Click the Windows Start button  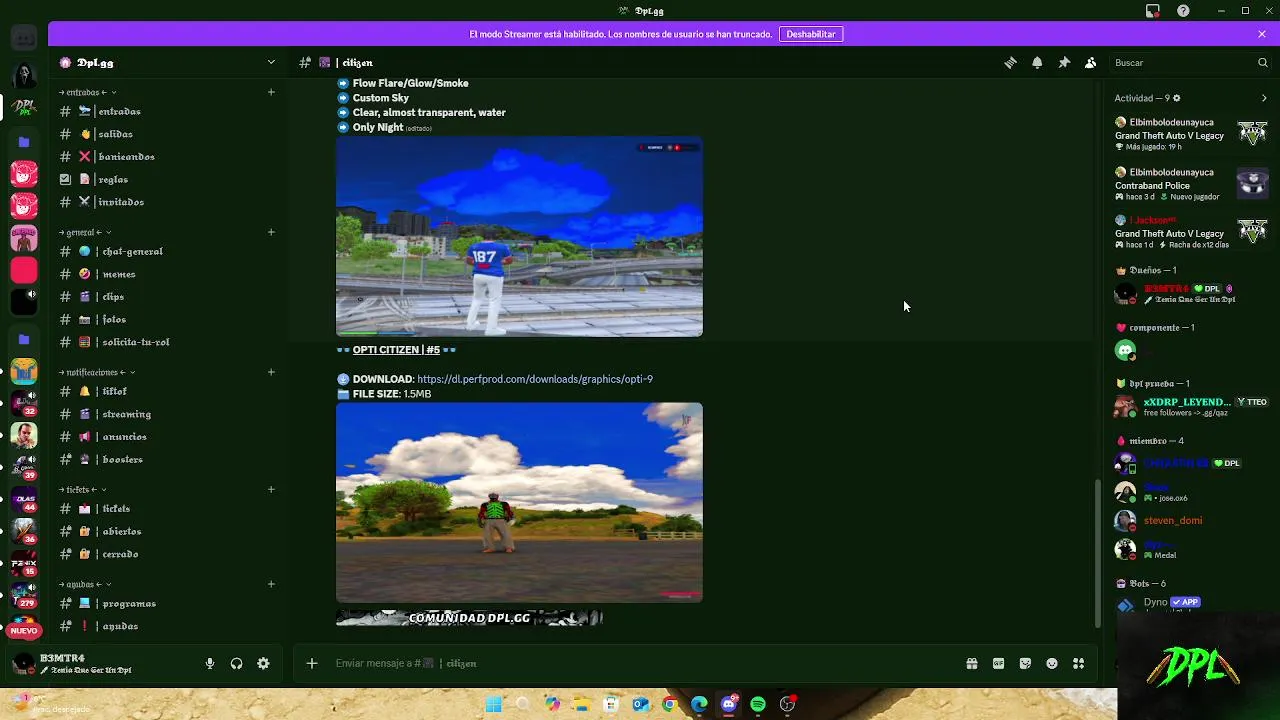[493, 704]
